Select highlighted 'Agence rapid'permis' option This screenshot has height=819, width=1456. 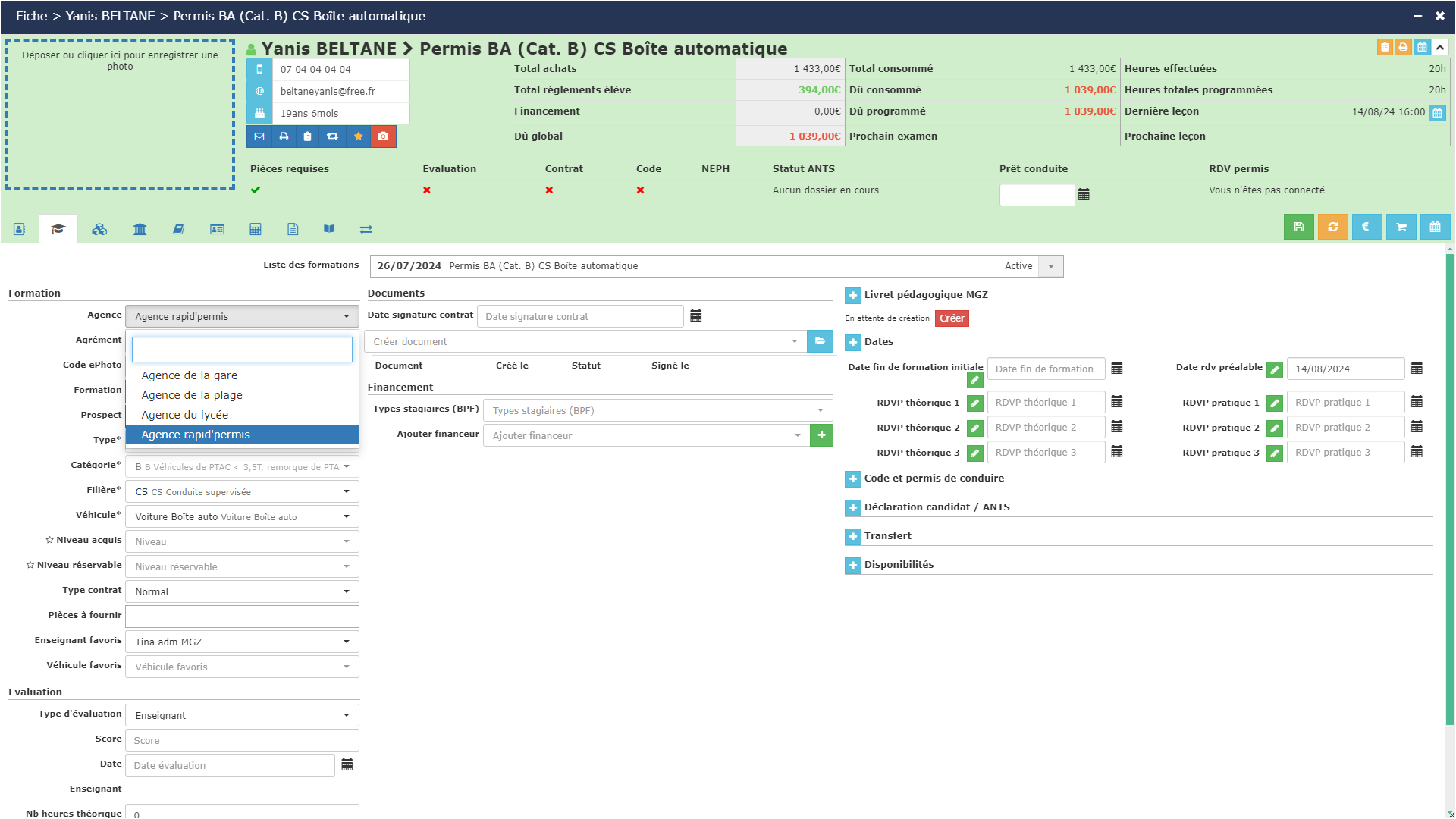[x=242, y=435]
